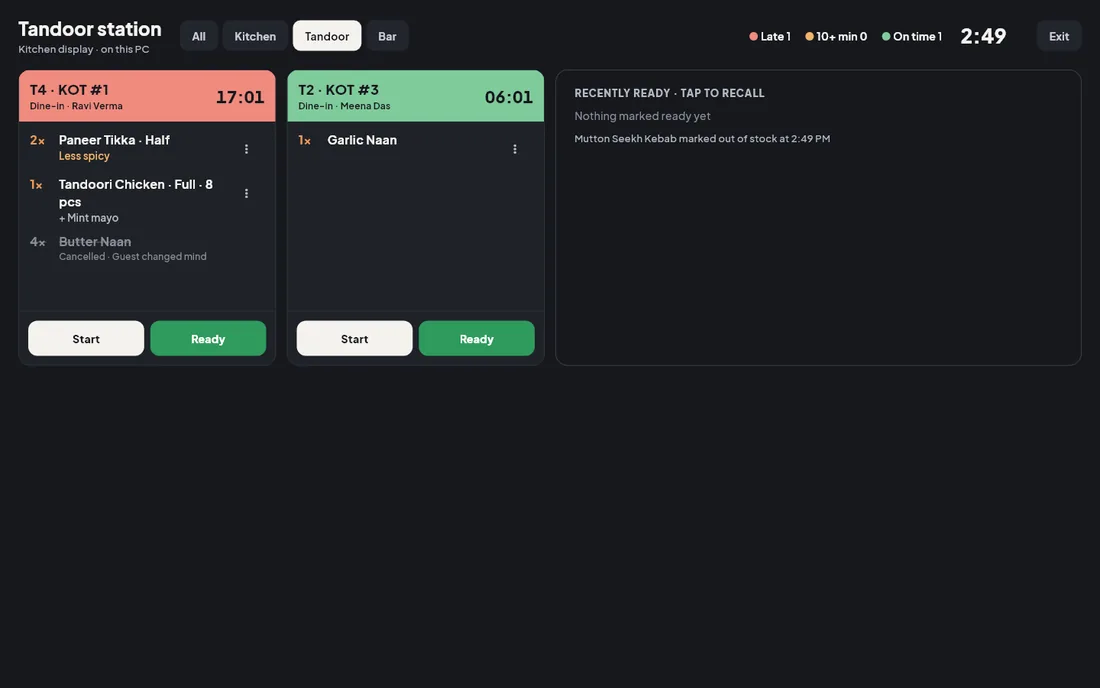Switch to the Kitchen tab

(255, 36)
